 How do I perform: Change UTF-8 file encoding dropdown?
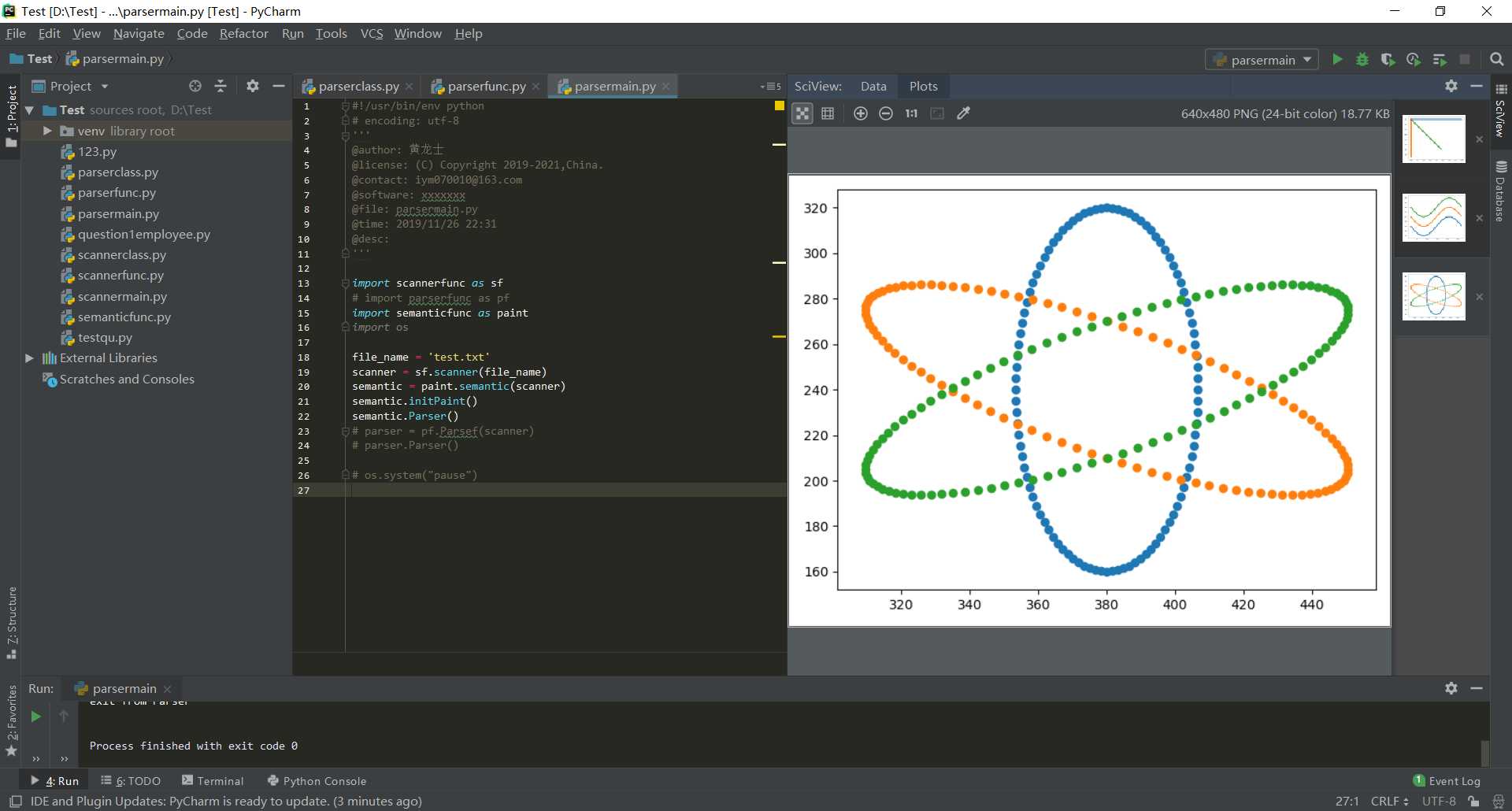point(1439,802)
